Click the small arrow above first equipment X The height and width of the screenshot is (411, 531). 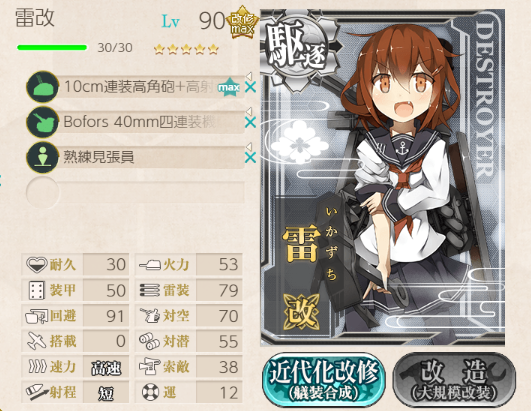[249, 76]
